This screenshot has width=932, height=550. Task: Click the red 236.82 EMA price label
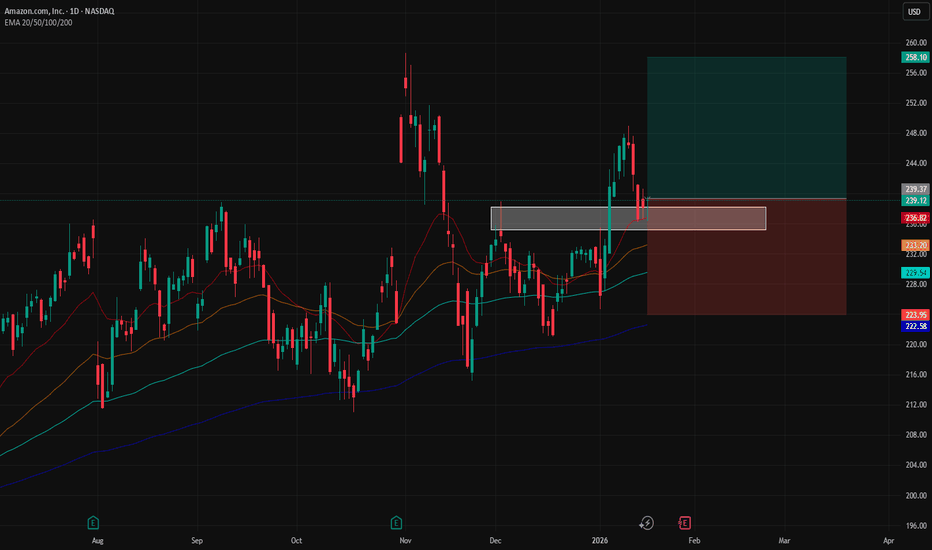[x=914, y=218]
